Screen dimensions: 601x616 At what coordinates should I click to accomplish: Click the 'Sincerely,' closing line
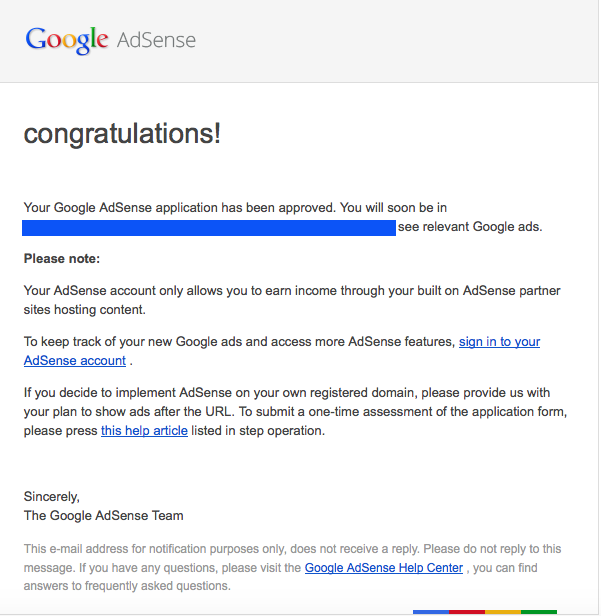coord(52,497)
